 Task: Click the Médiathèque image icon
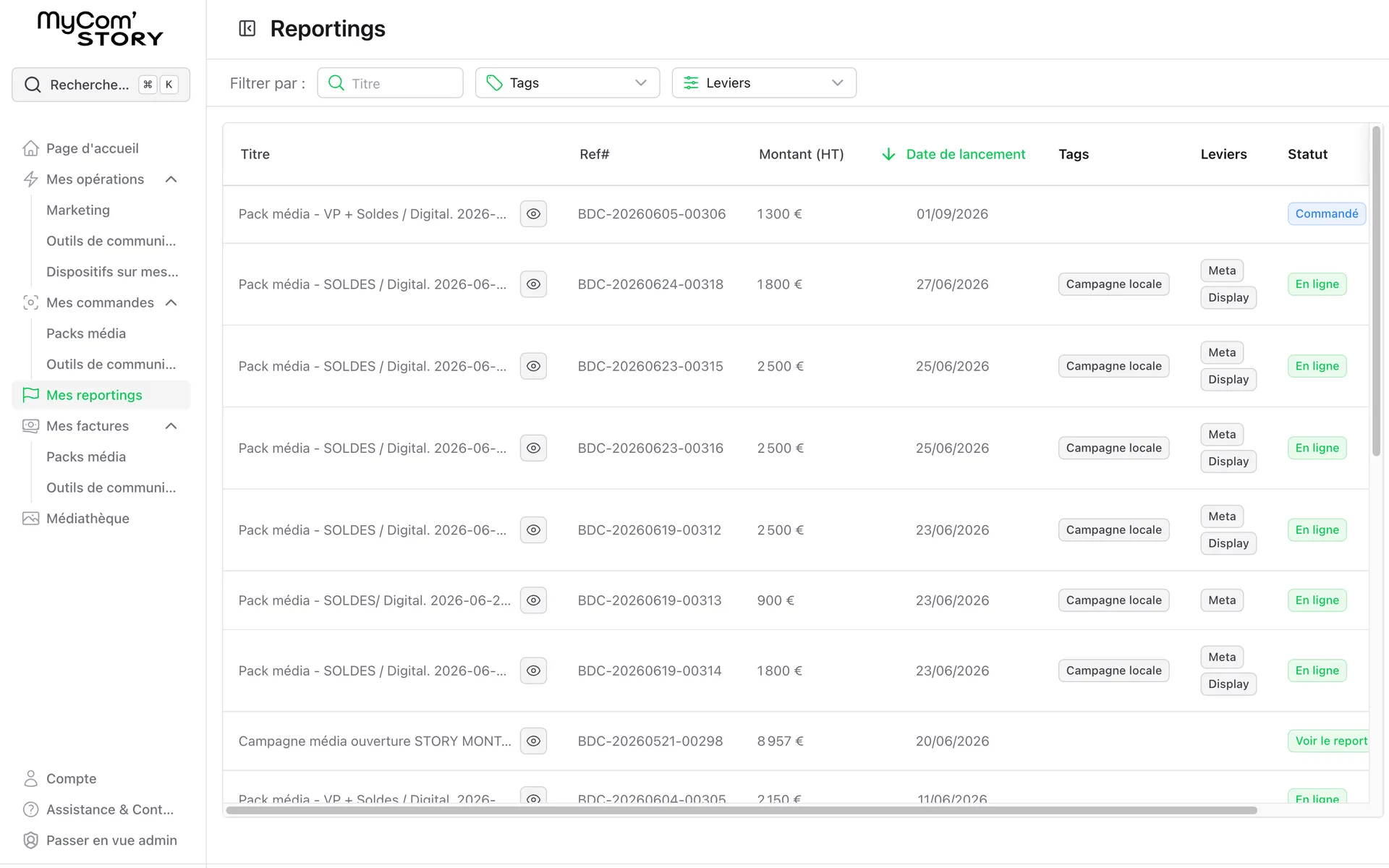pyautogui.click(x=30, y=519)
